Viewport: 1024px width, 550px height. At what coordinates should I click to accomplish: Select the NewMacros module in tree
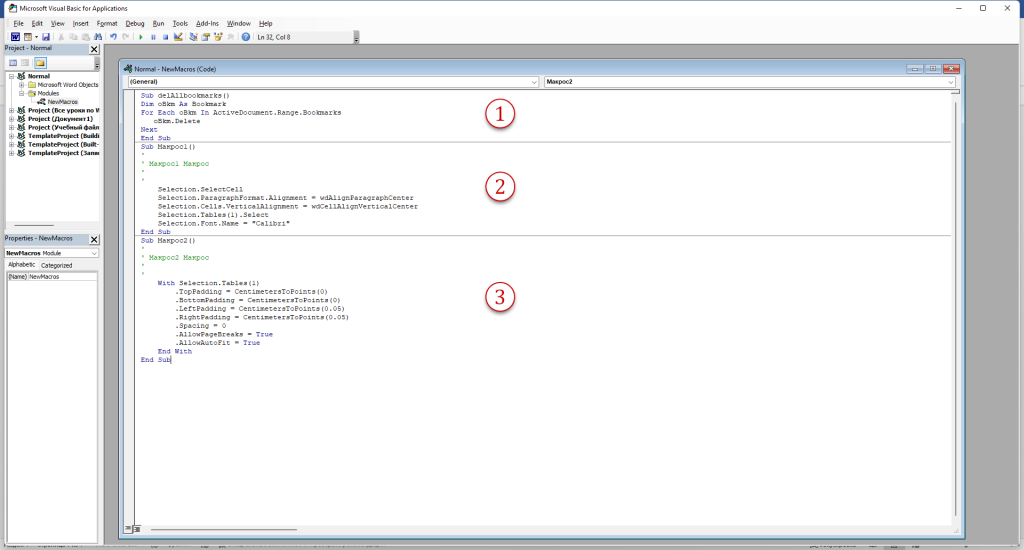tap(62, 101)
